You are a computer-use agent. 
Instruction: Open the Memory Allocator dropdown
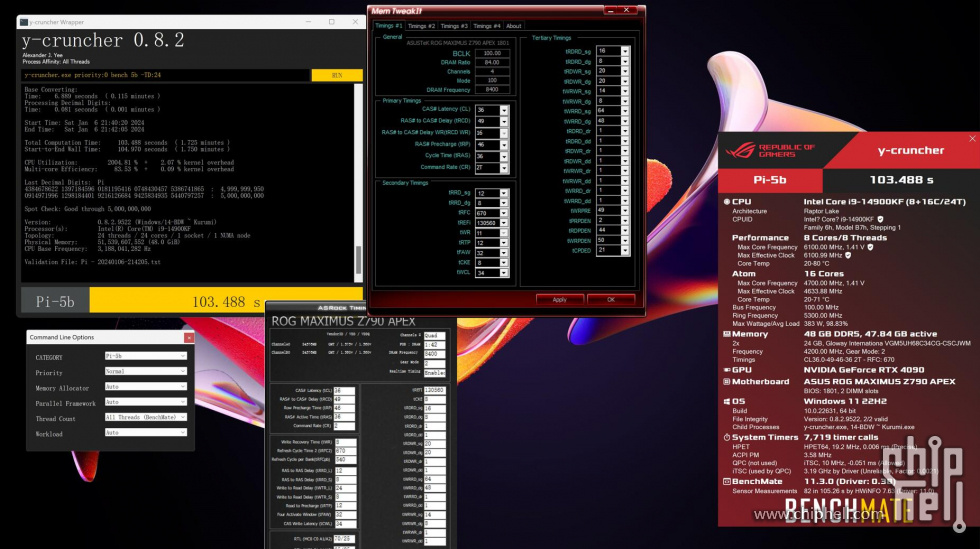(146, 386)
